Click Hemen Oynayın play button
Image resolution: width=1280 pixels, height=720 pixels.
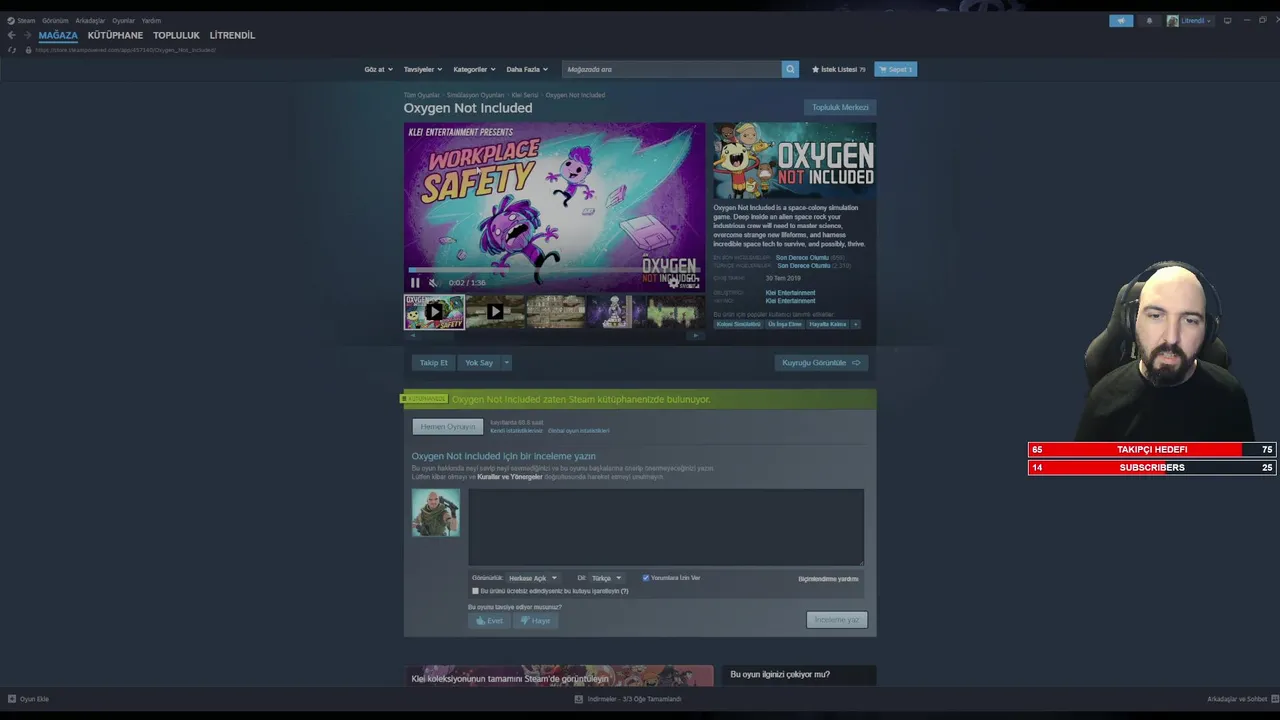click(x=448, y=427)
